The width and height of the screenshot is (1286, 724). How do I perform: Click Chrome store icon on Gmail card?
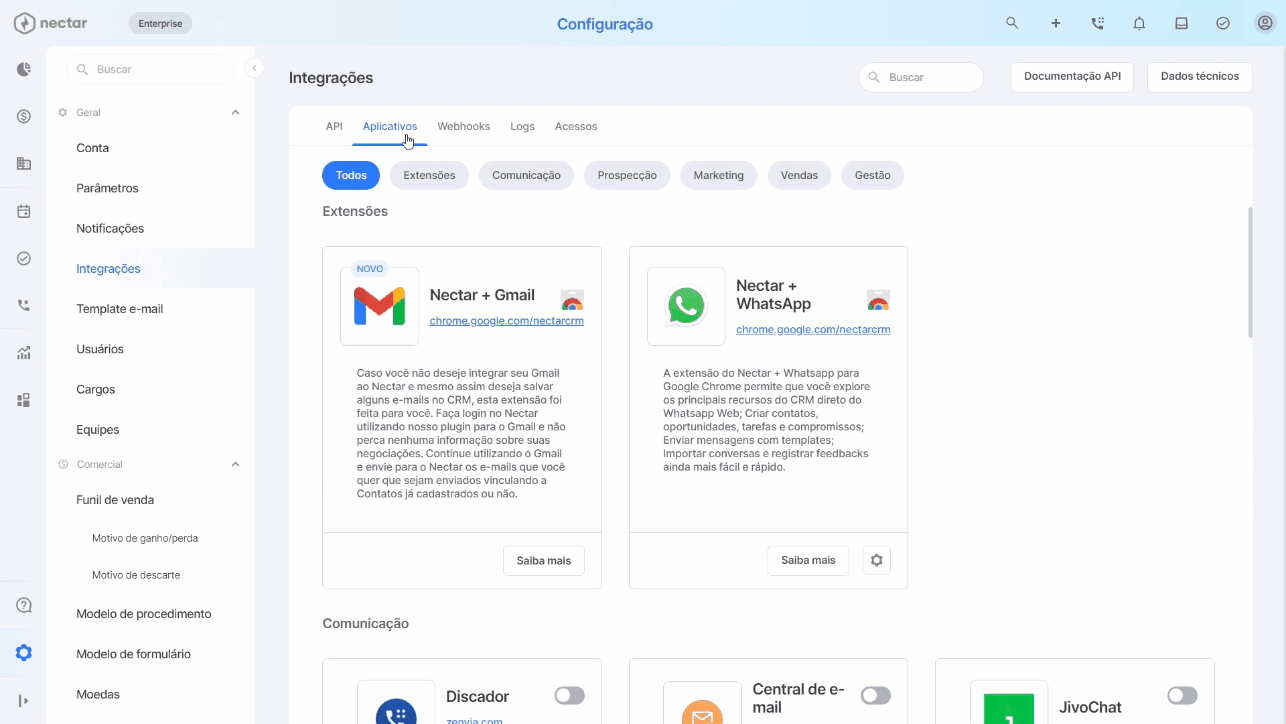pyautogui.click(x=572, y=300)
